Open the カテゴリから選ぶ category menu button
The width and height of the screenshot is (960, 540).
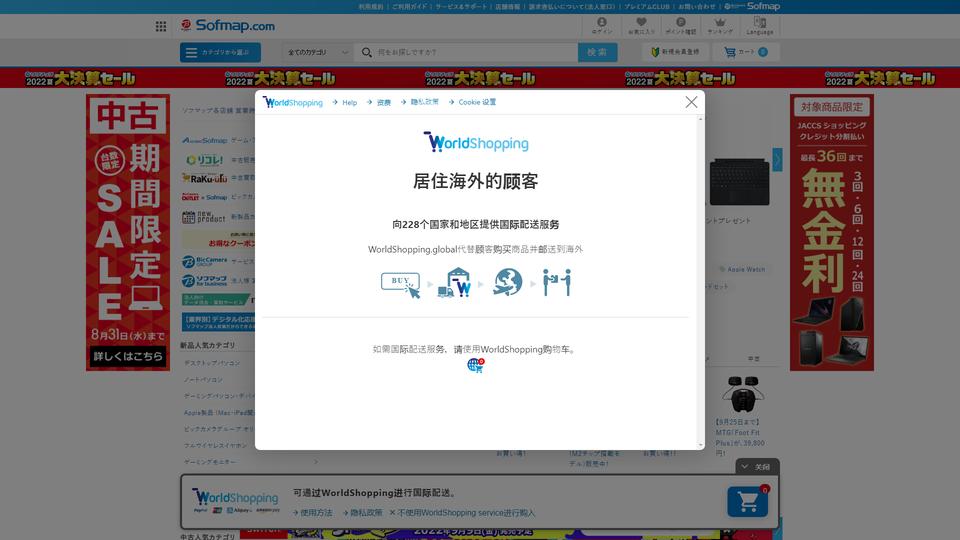point(220,52)
